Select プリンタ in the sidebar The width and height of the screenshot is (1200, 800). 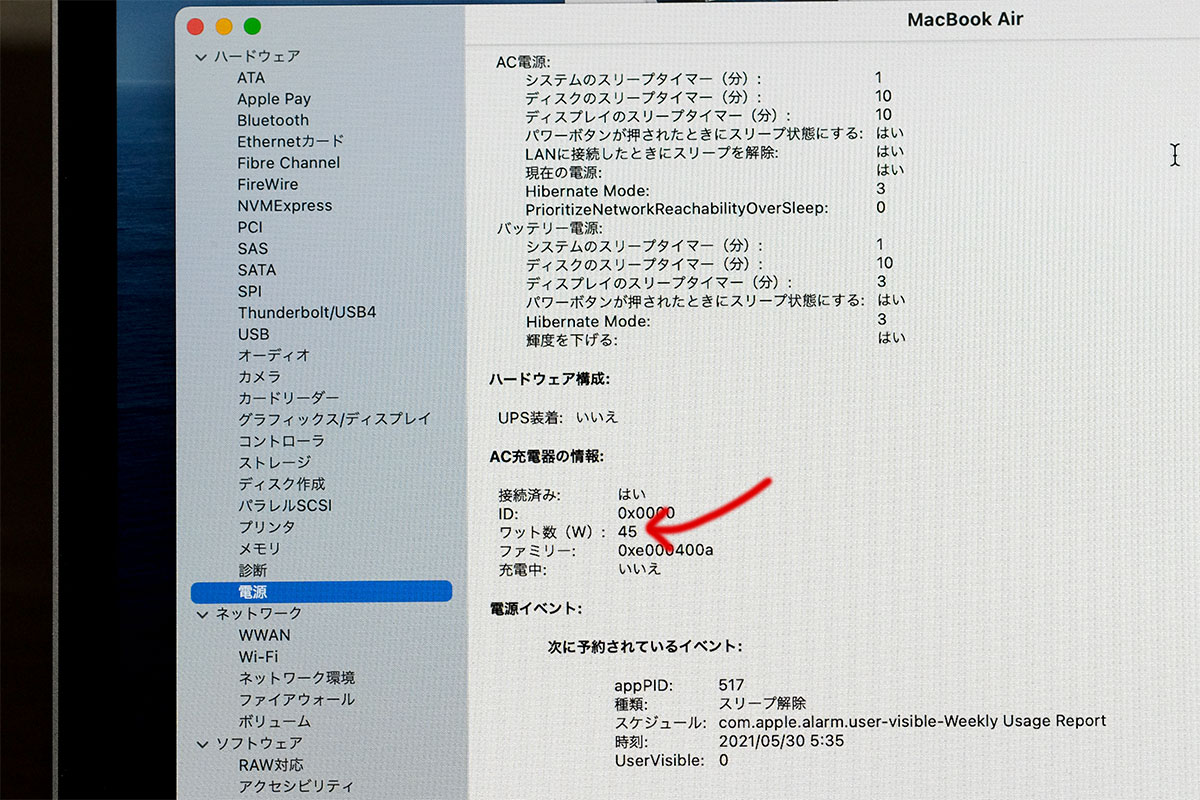267,527
